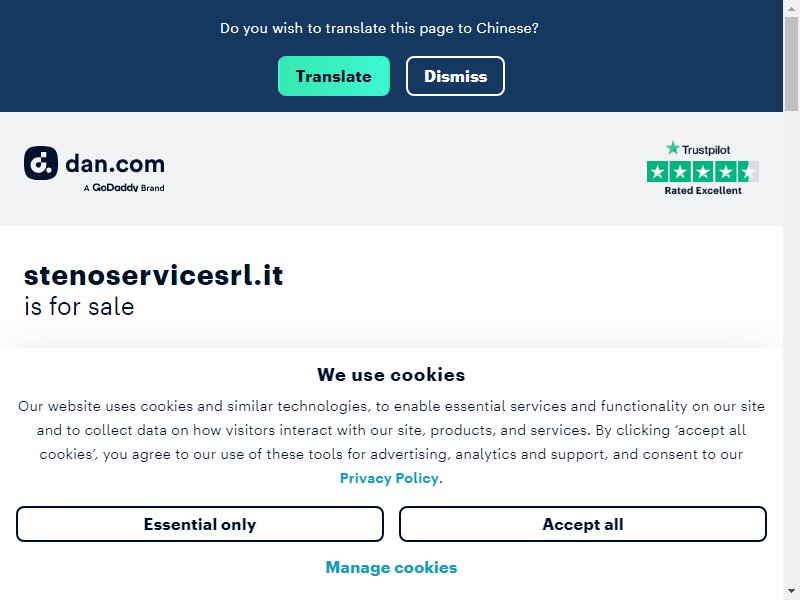
Task: Click the dan.com wordmark text
Action: tap(115, 164)
